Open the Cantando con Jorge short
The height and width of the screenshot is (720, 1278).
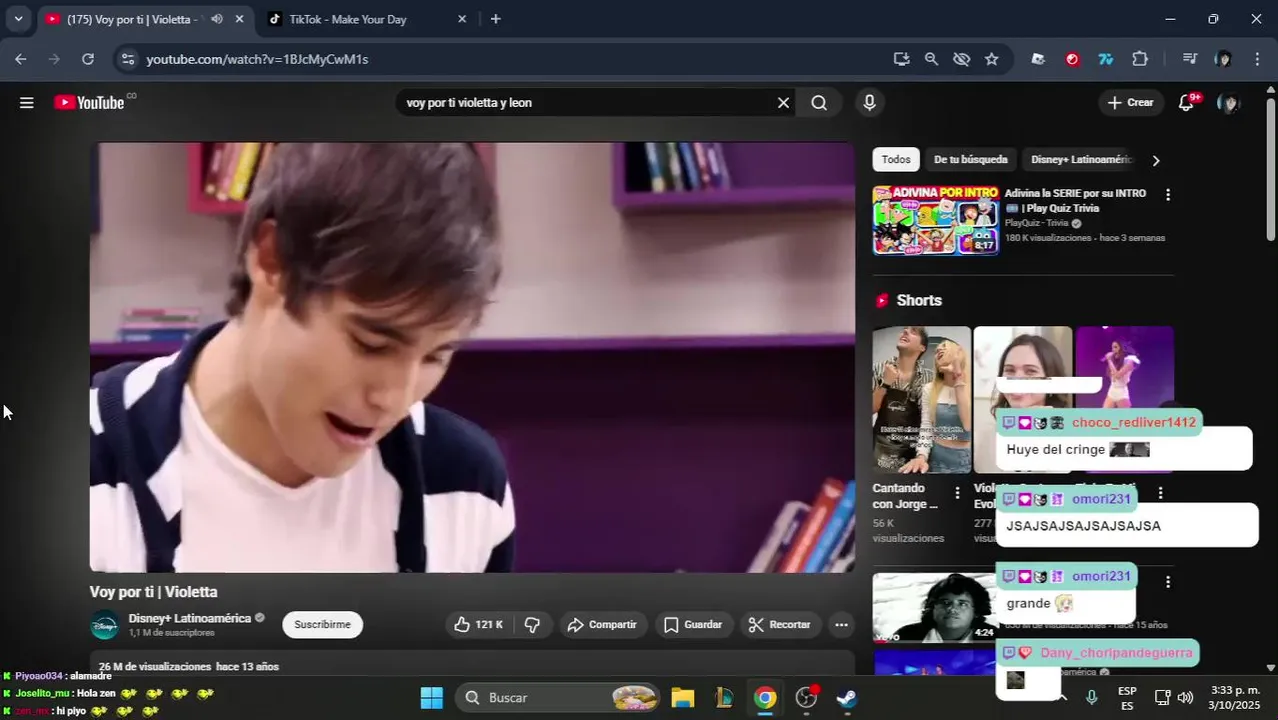921,399
